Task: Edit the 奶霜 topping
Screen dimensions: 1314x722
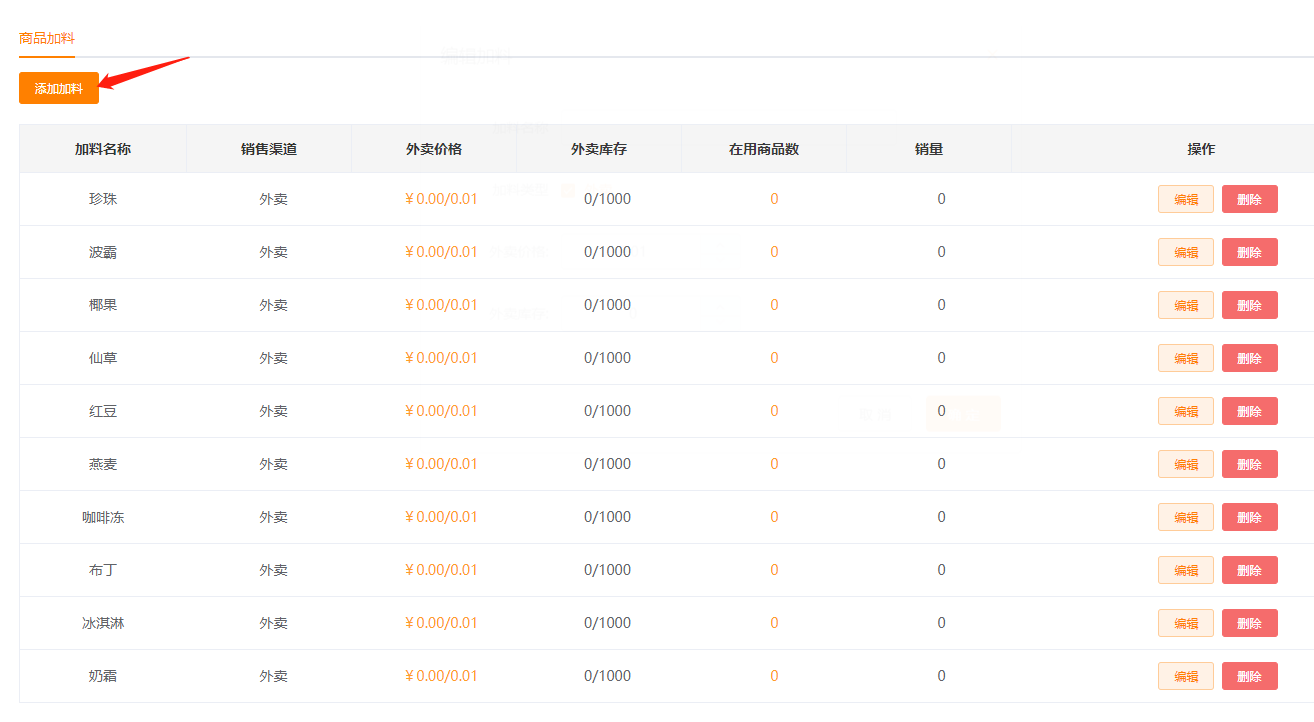Action: point(1185,676)
